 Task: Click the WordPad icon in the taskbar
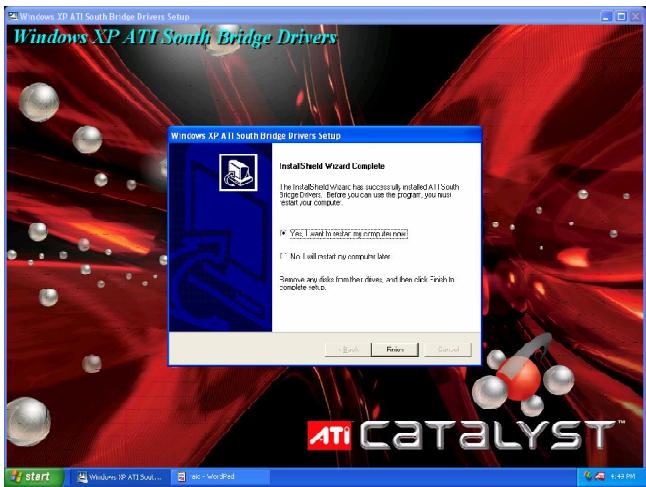[181, 477]
